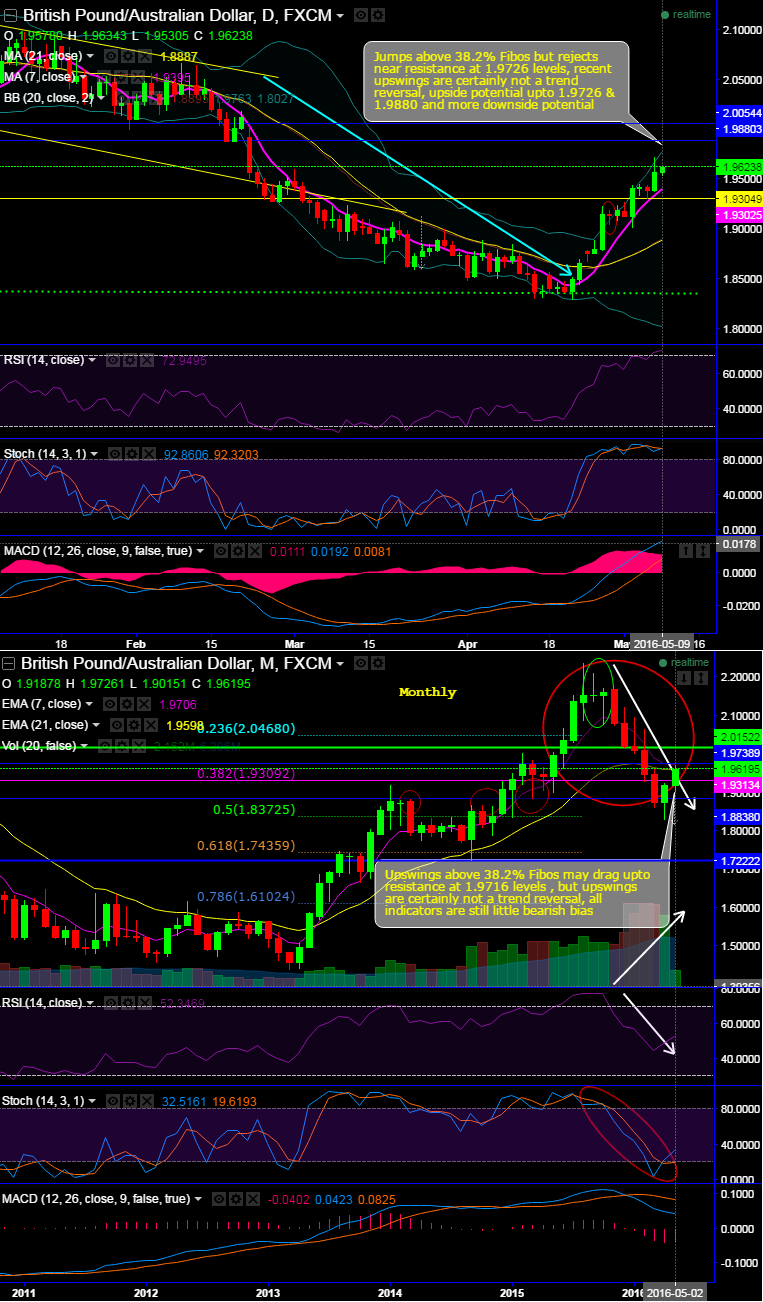Select the 1.93049 yellow price label
The height and width of the screenshot is (1302, 763).
coord(741,199)
